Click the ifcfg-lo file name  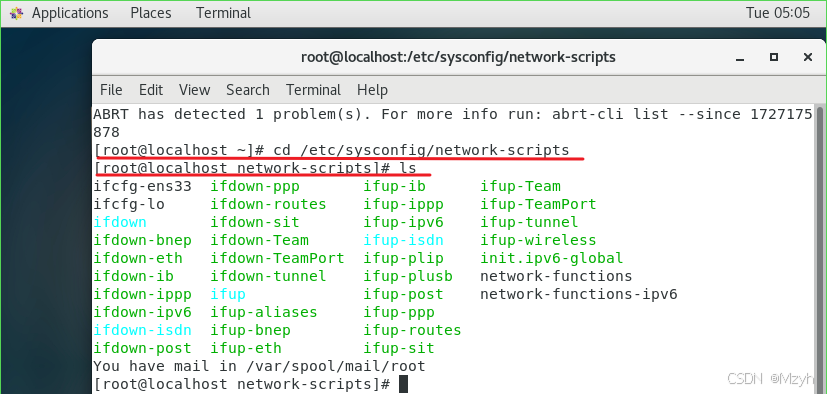pos(129,204)
